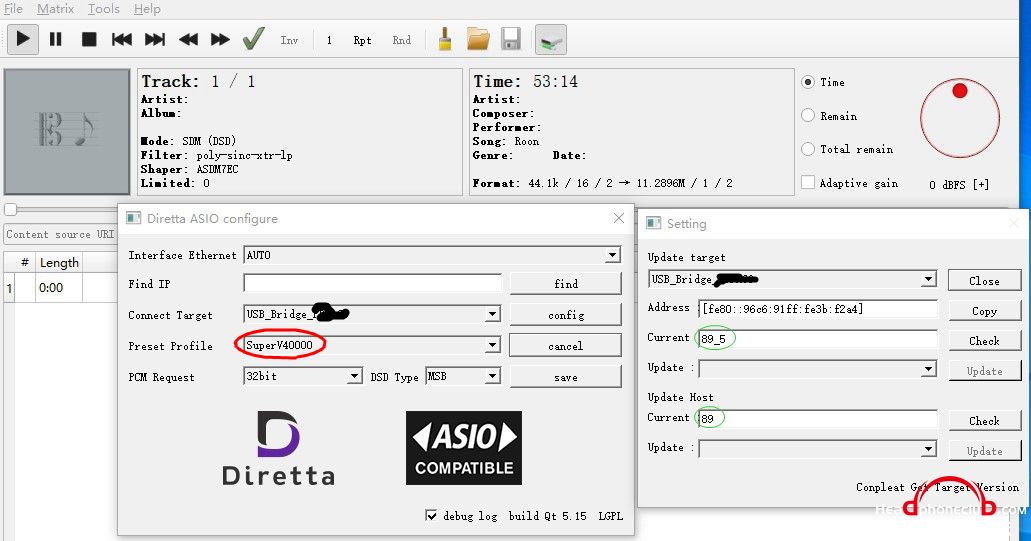The height and width of the screenshot is (541, 1031).
Task: Click the config button
Action: click(565, 314)
